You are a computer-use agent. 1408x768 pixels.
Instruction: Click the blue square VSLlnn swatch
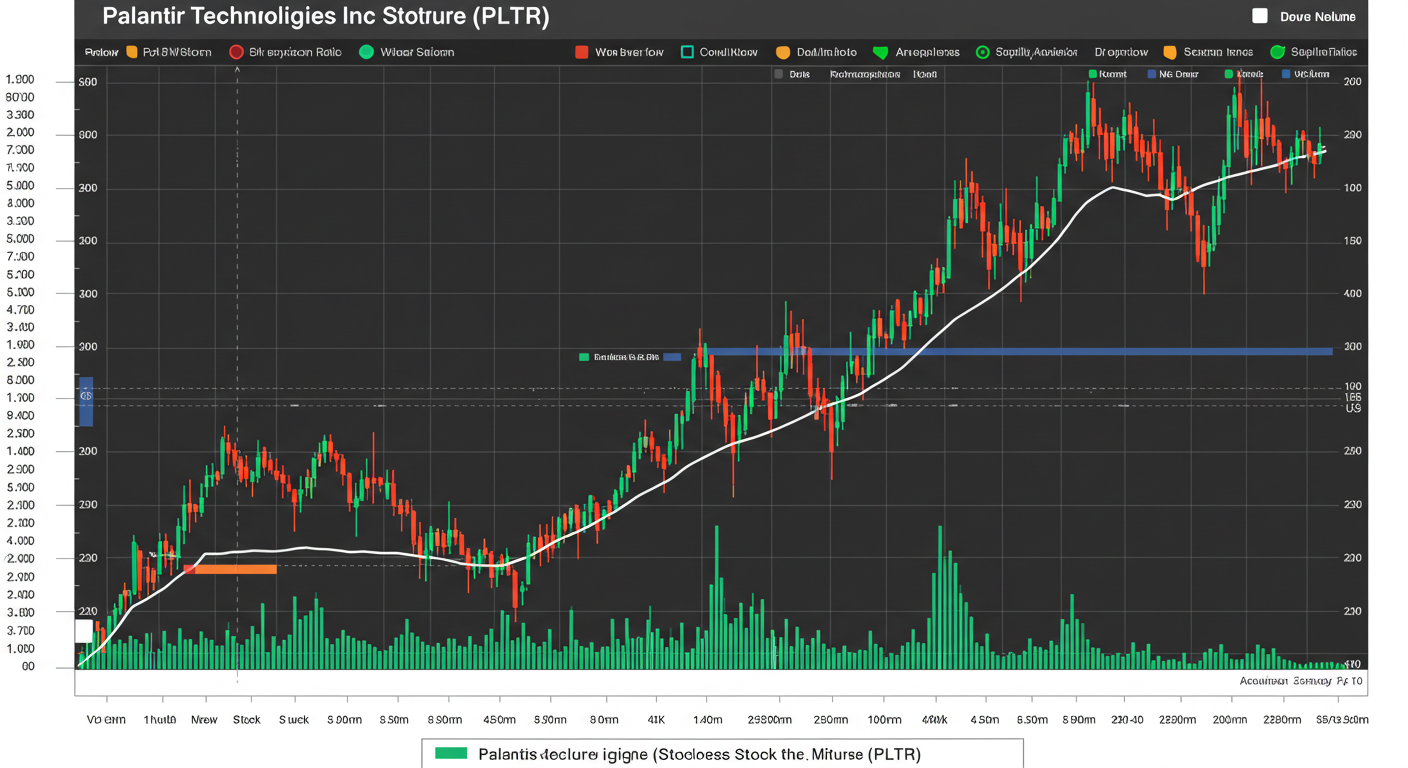pos(1285,74)
